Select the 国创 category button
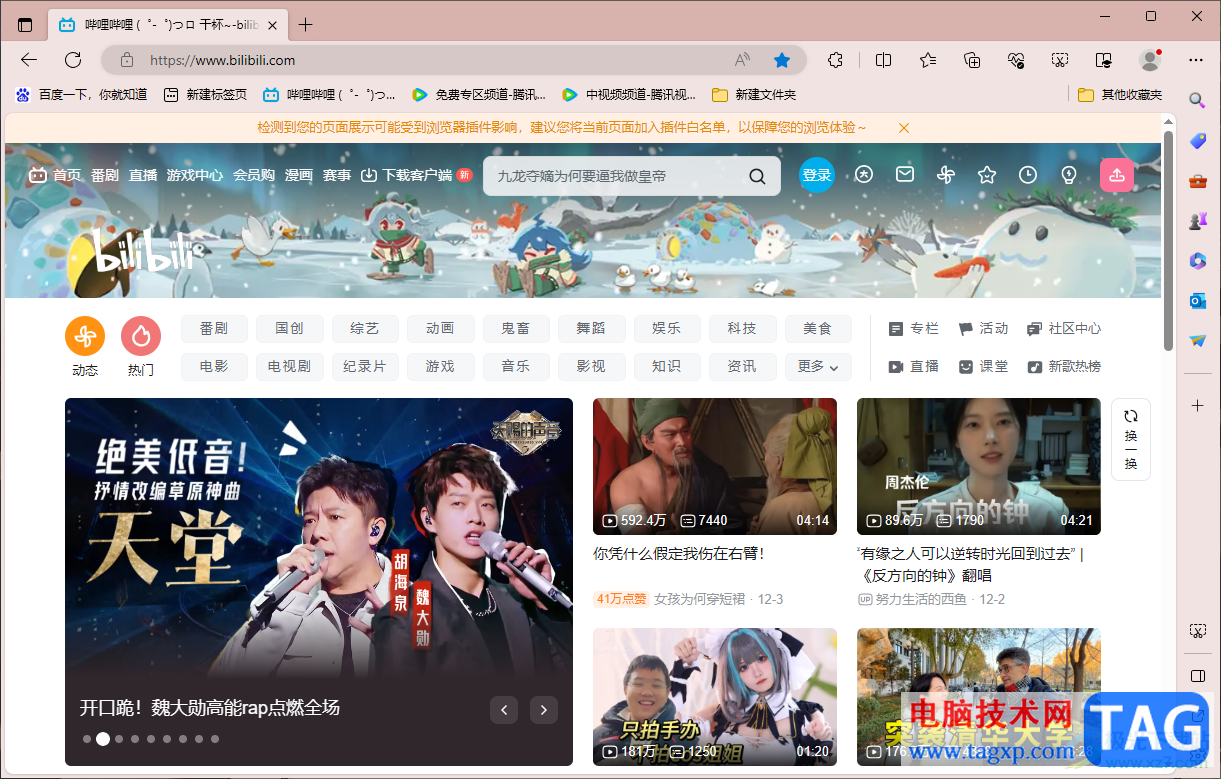 pyautogui.click(x=289, y=328)
